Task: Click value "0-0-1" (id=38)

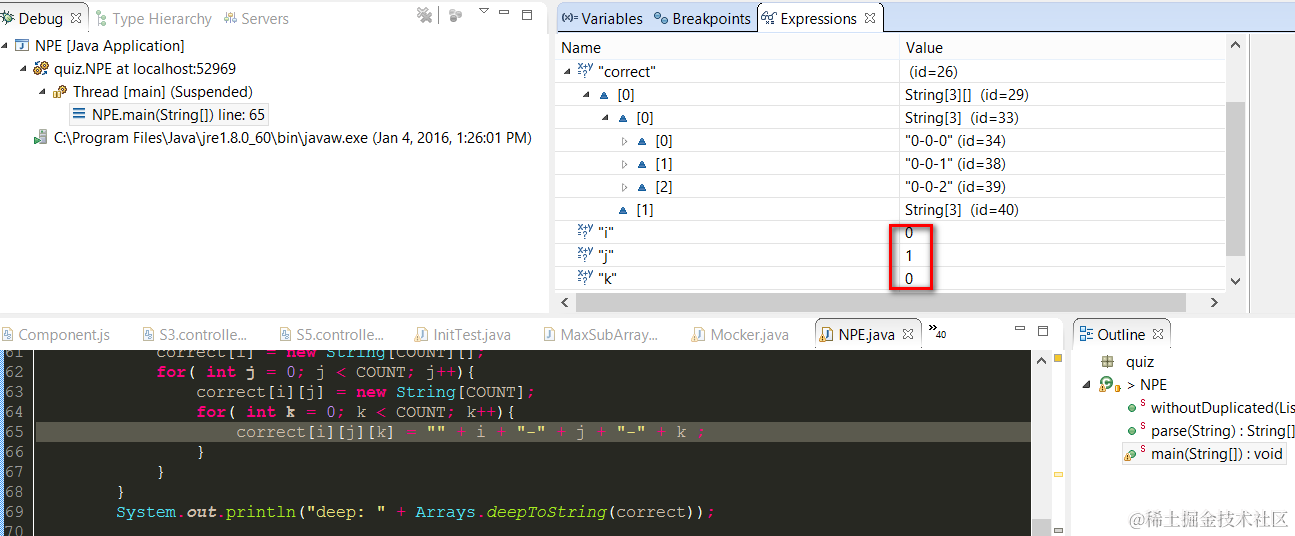Action: pos(955,164)
